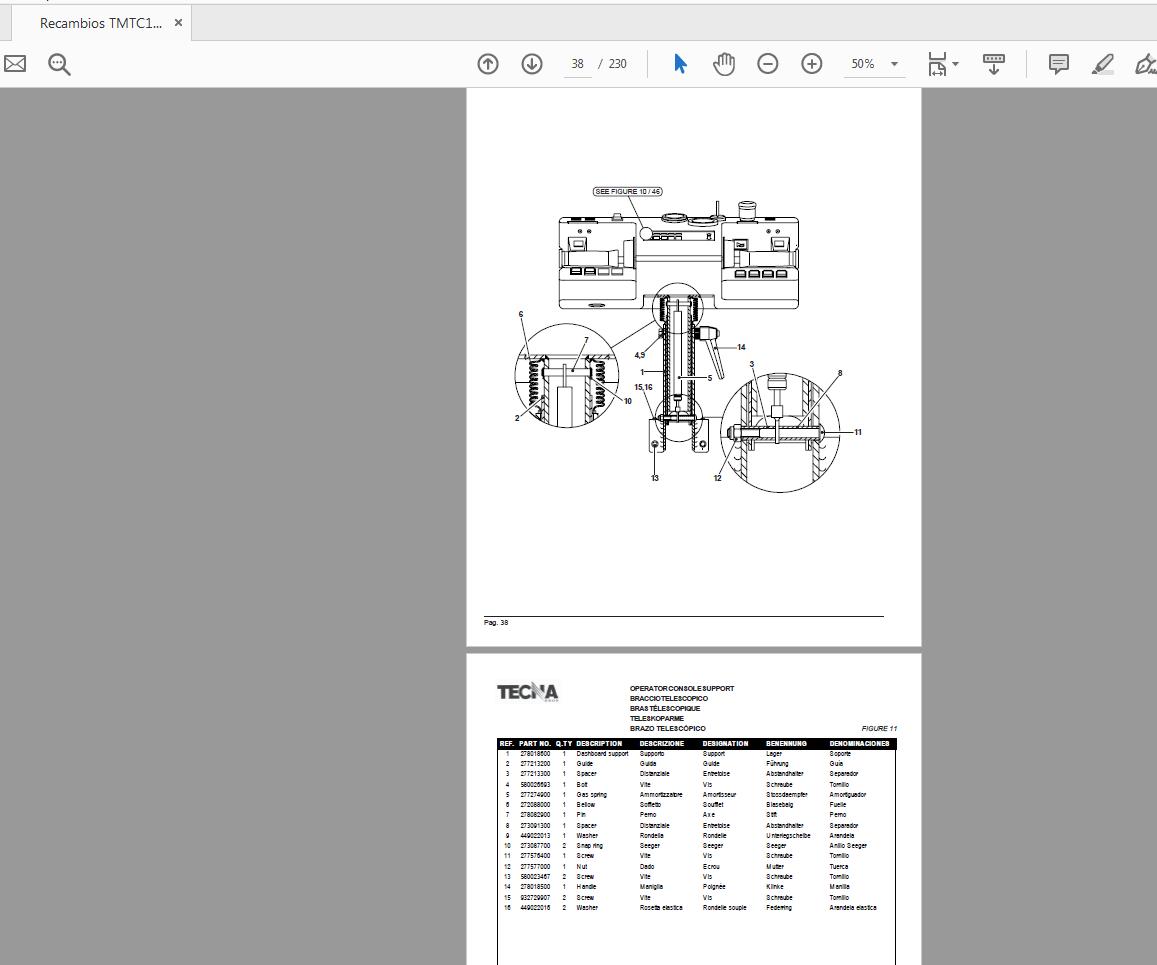Open the Fill & Sign tool
This screenshot has height=965, width=1157.
pos(1145,63)
